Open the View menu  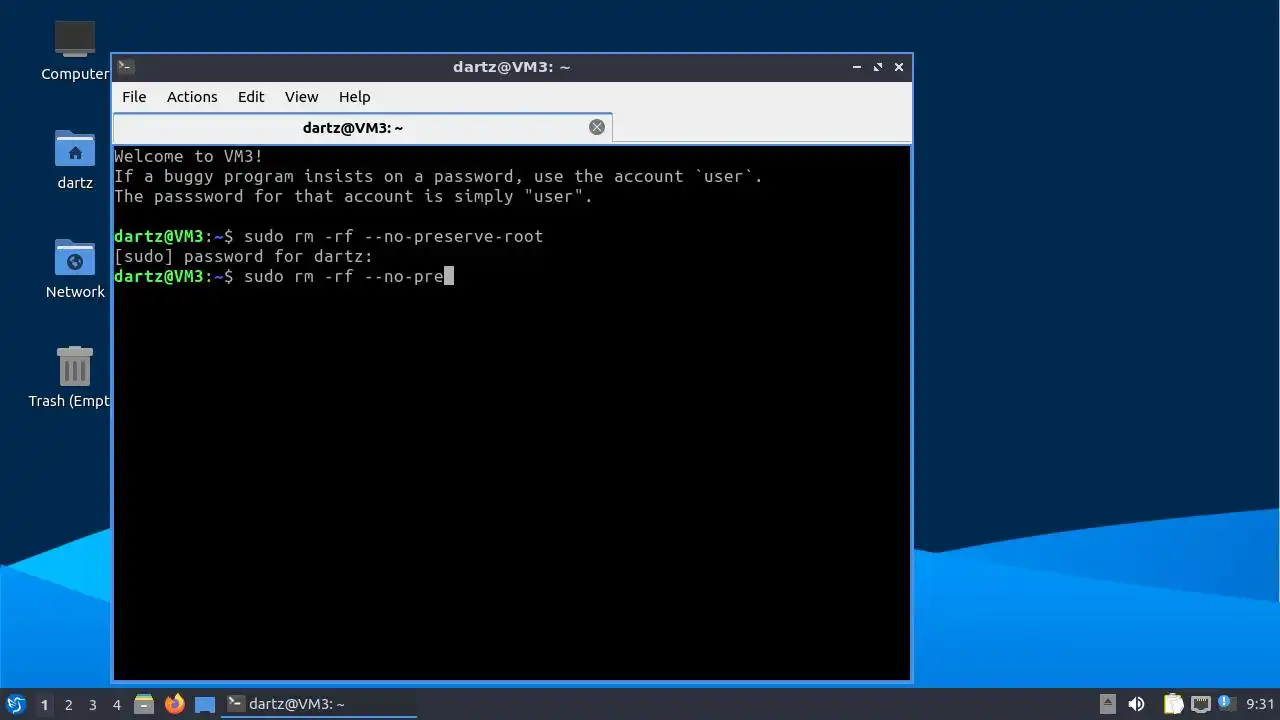(301, 97)
